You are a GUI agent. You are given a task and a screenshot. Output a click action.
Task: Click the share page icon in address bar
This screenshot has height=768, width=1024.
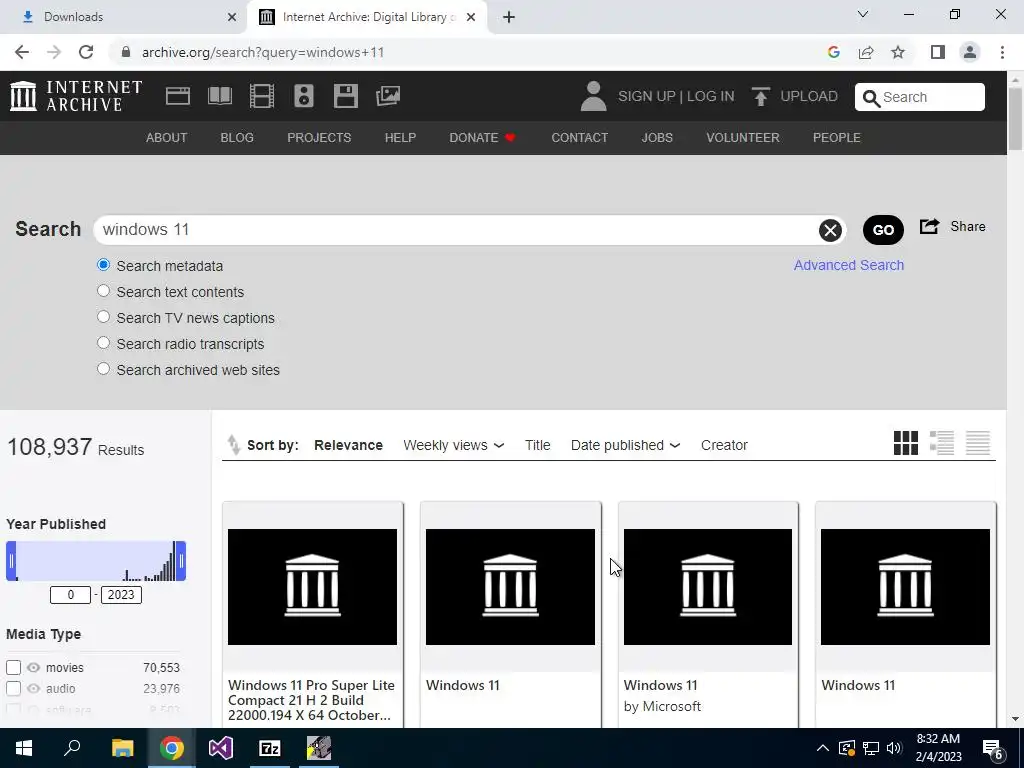pyautogui.click(x=866, y=52)
